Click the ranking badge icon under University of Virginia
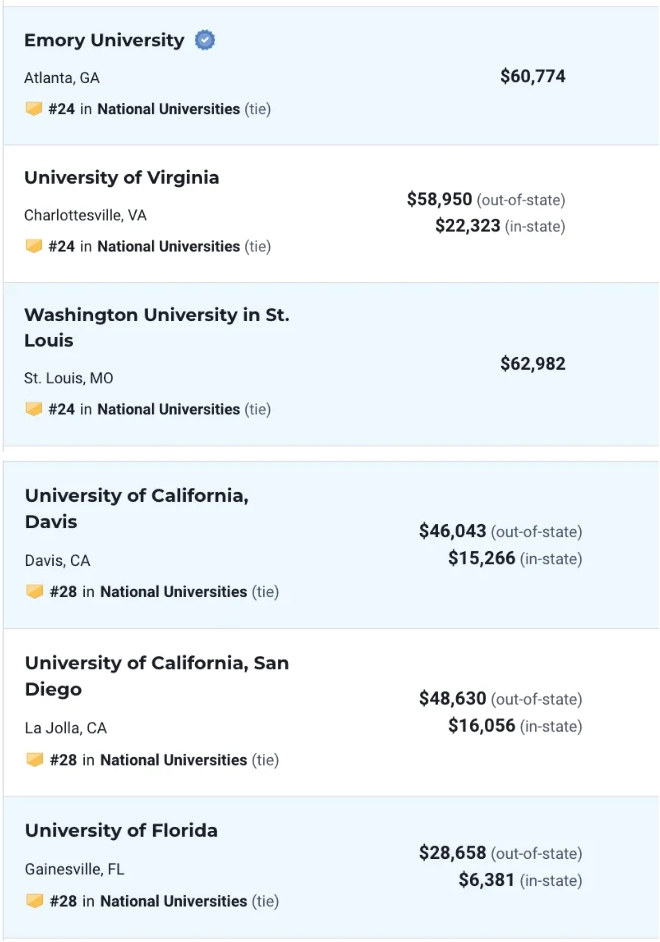 coord(34,246)
